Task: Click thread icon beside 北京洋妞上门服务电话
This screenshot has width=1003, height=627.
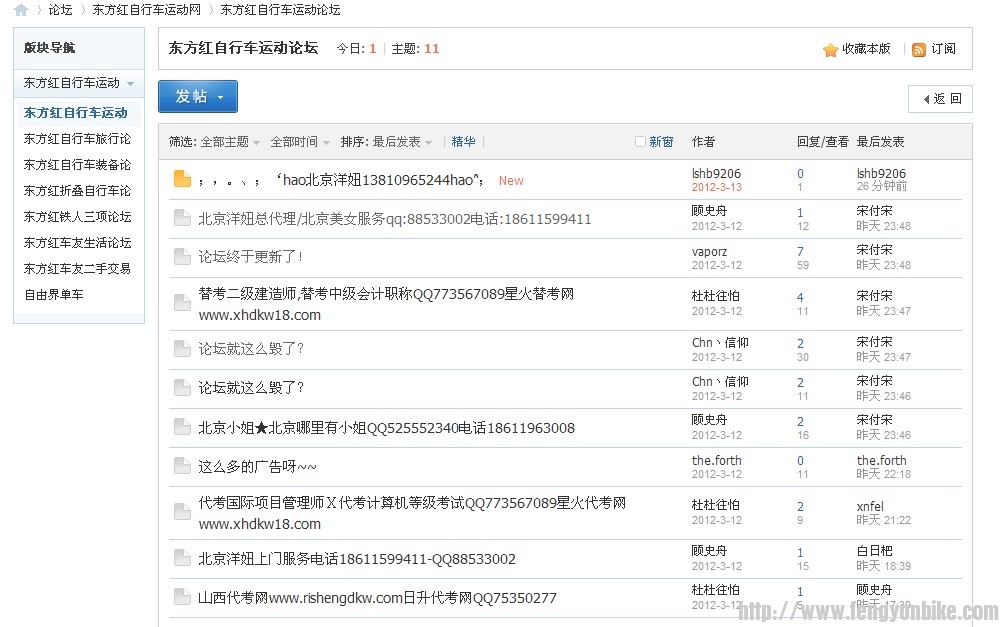Action: 182,558
